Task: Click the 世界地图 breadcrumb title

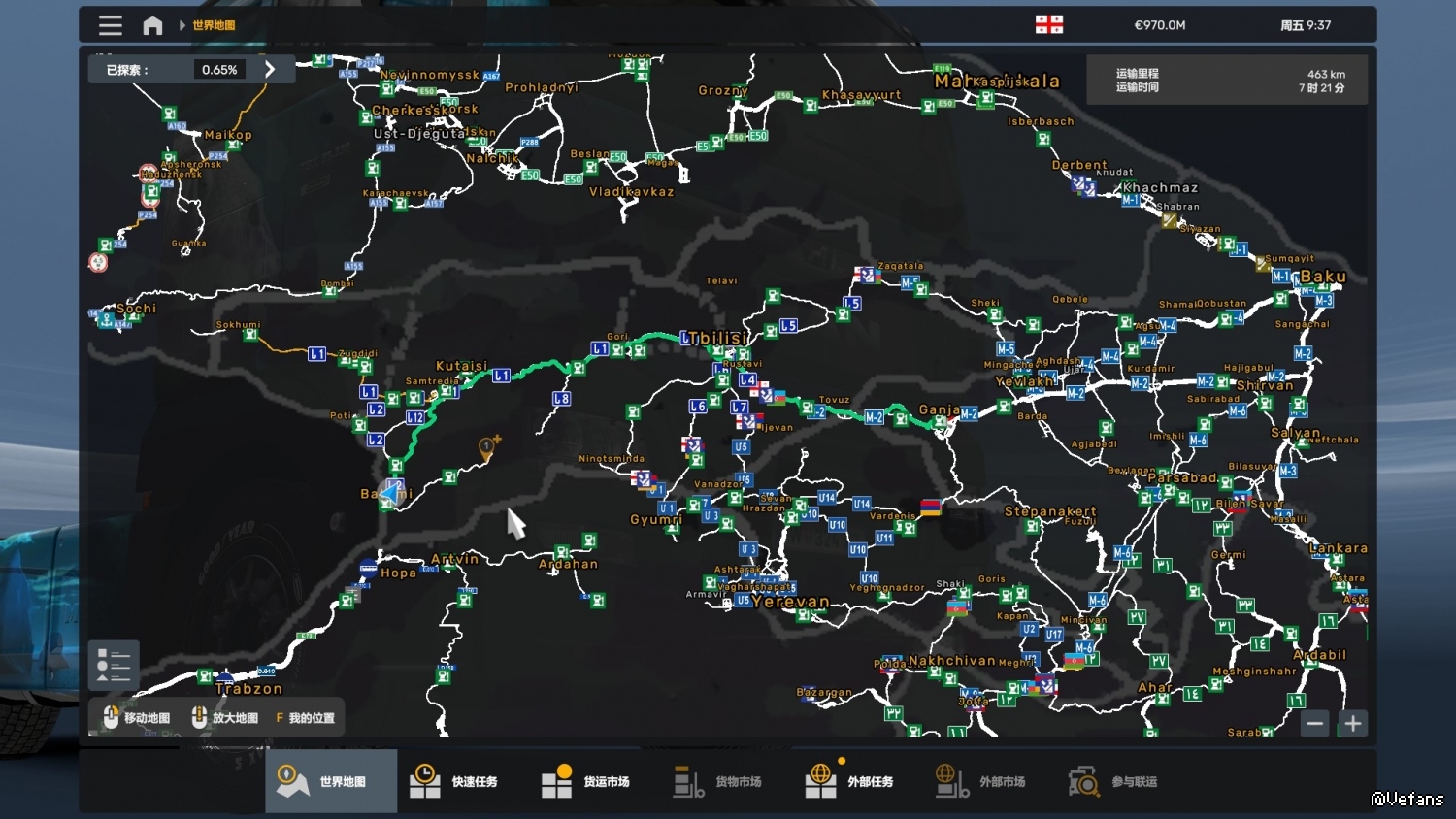Action: point(214,25)
